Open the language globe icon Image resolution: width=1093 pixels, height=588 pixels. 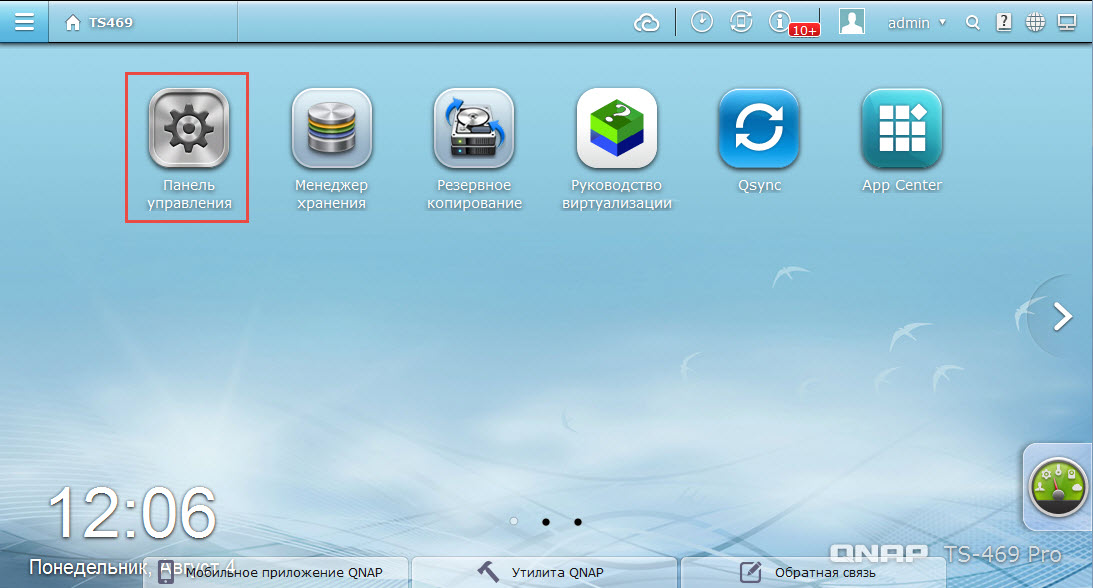(x=1035, y=22)
